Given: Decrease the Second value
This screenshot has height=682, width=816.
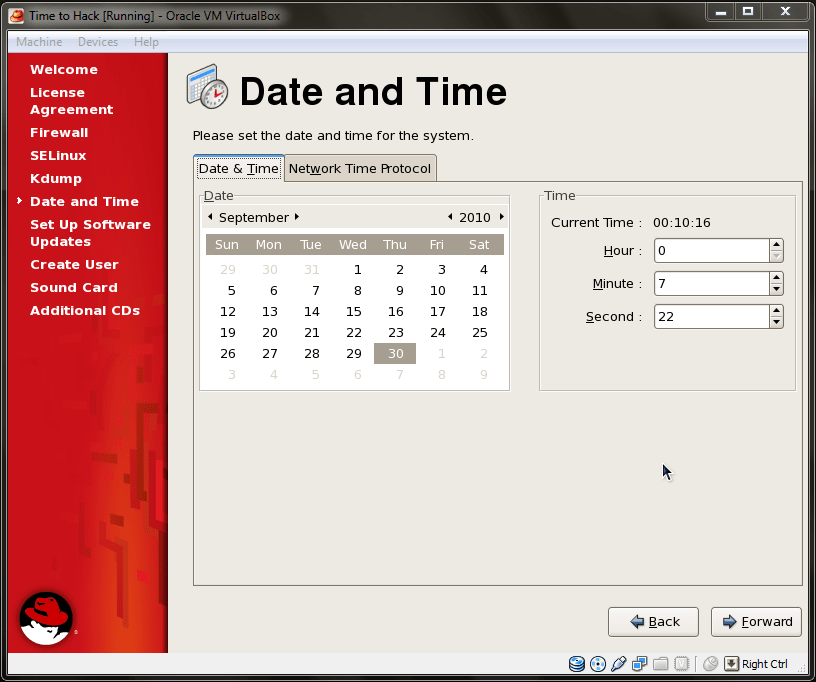Looking at the screenshot, I should pos(776,322).
